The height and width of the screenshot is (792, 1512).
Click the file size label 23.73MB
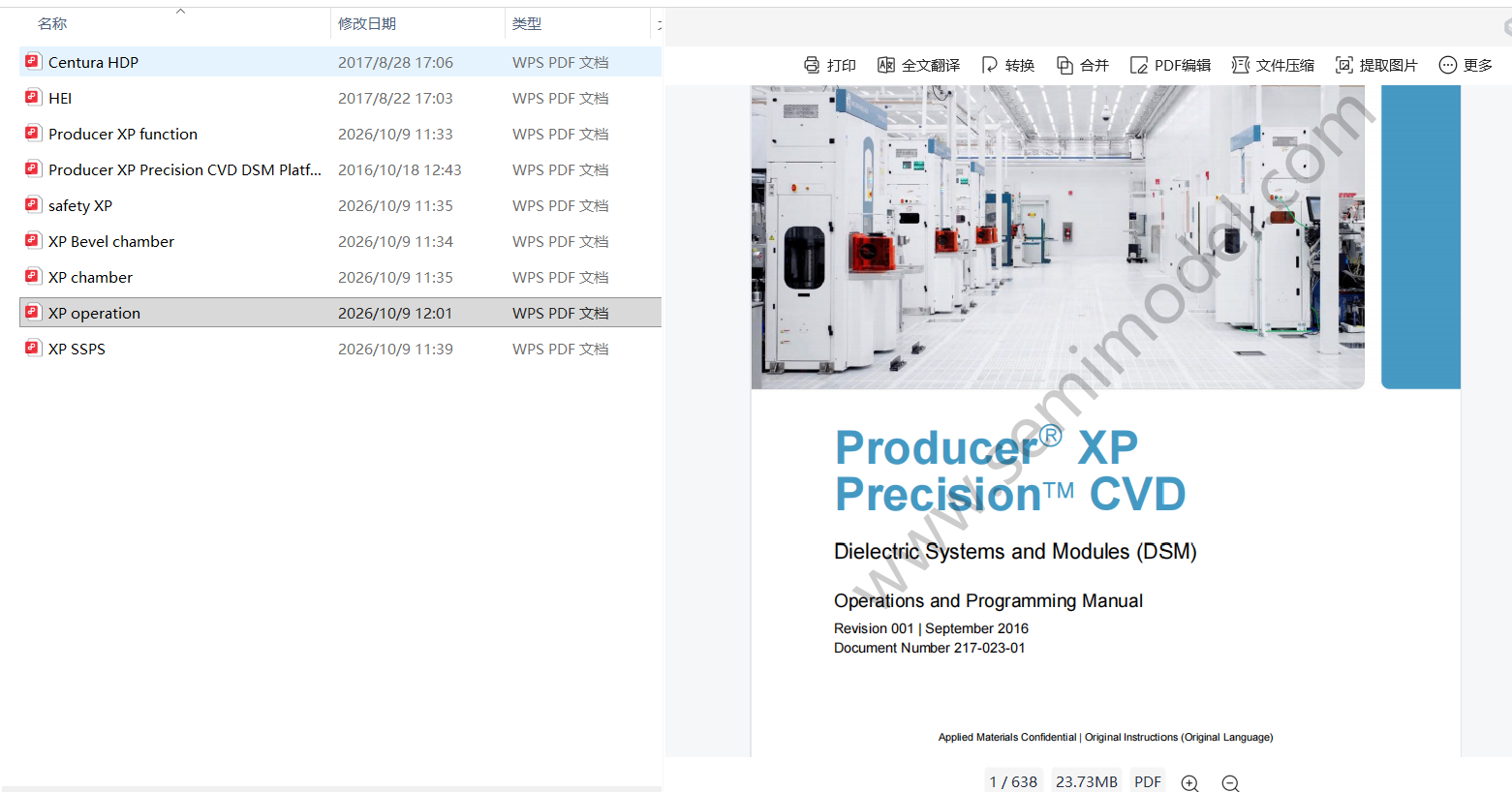pos(1087,781)
